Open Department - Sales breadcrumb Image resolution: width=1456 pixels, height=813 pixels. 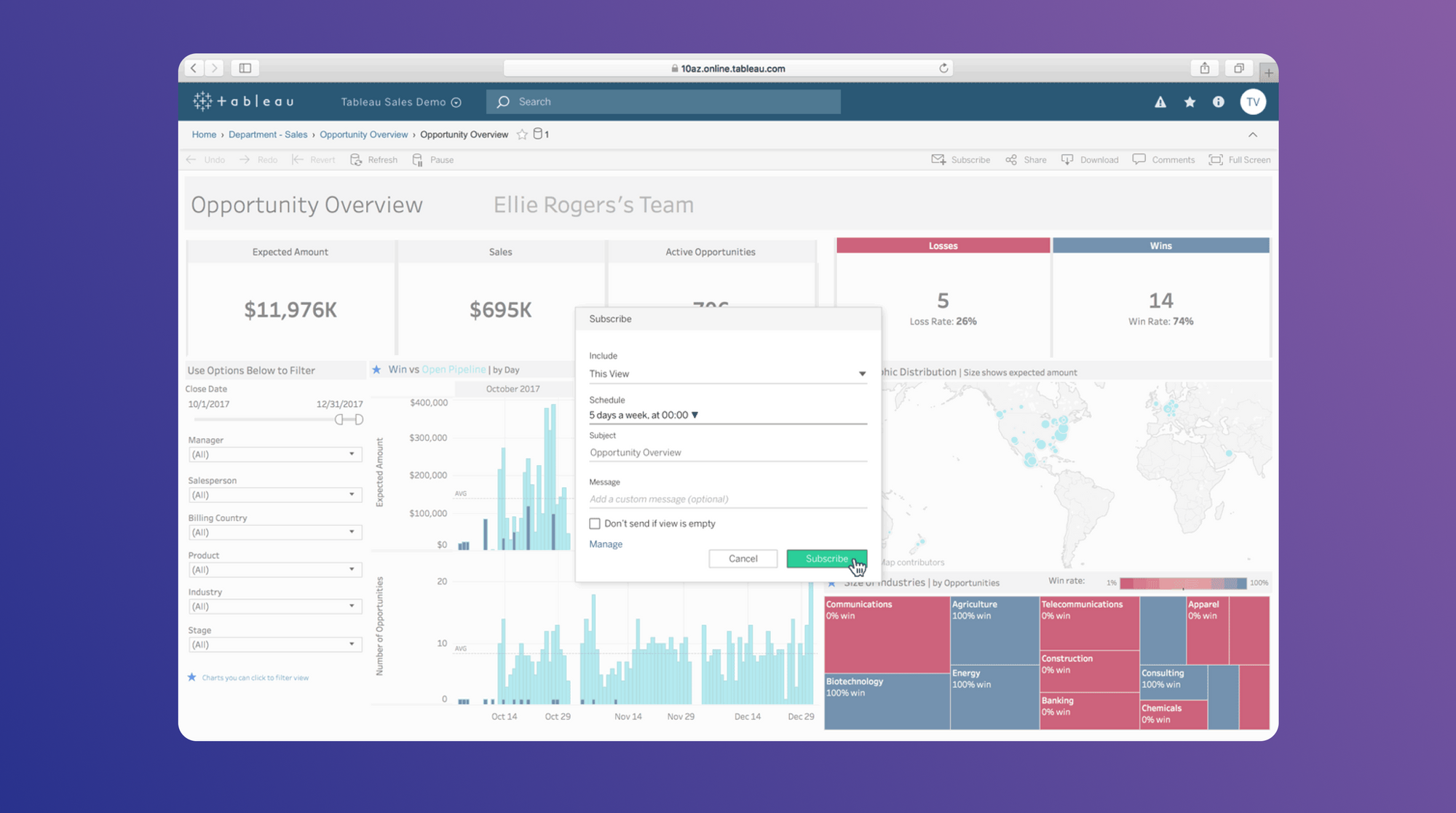268,135
